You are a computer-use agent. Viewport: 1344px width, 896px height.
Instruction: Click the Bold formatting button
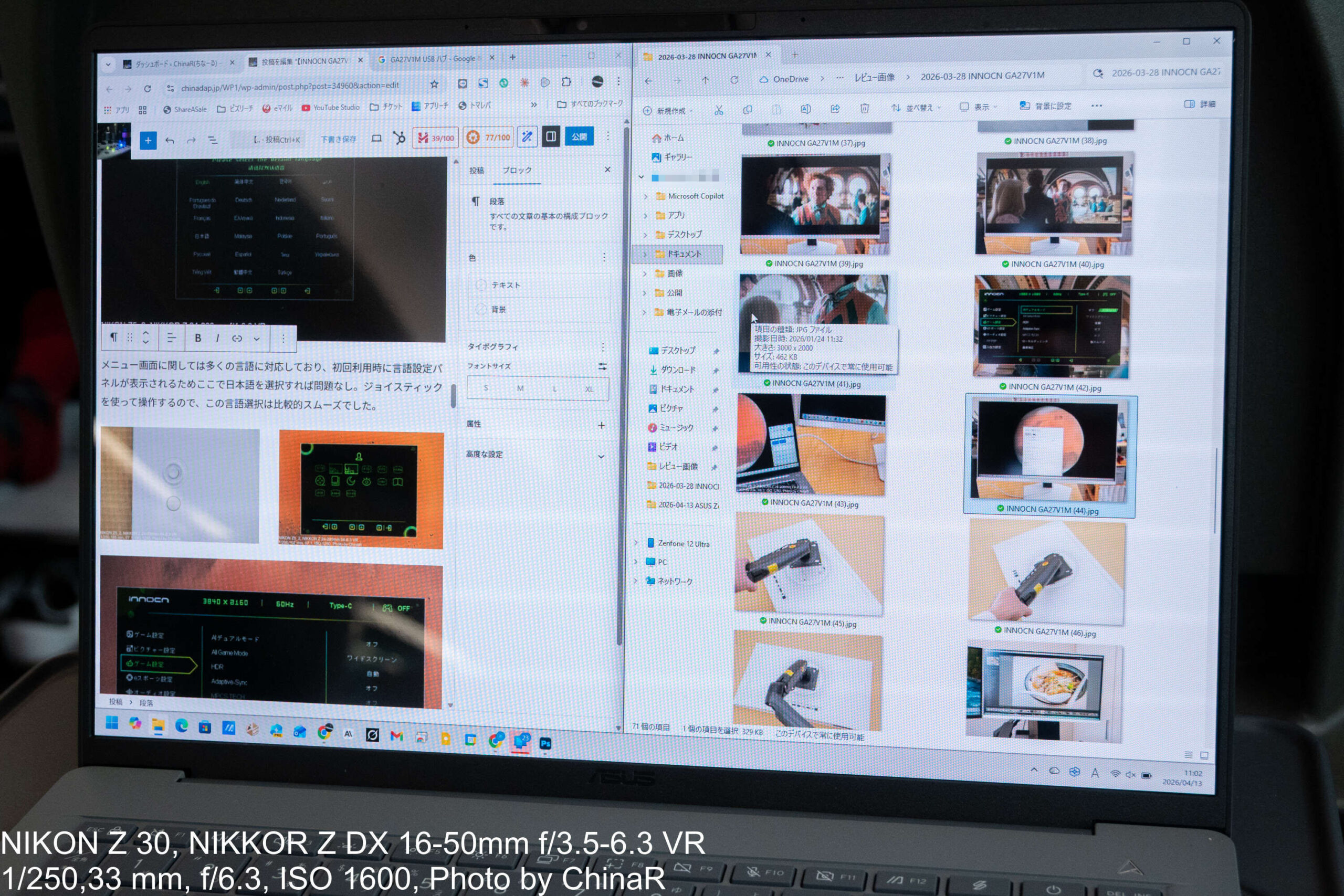click(x=198, y=338)
